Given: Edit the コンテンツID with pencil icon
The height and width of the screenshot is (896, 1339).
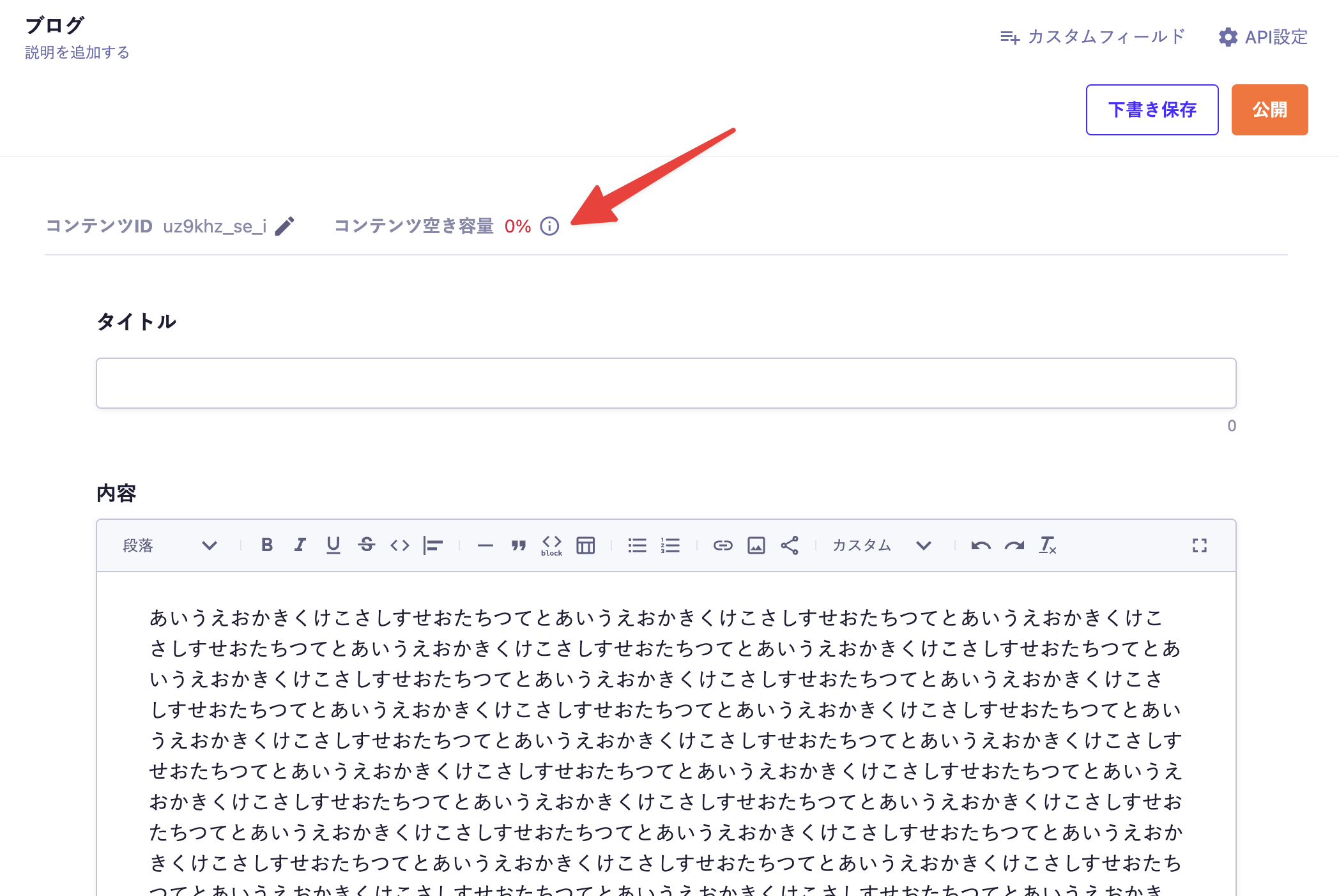Looking at the screenshot, I should pyautogui.click(x=285, y=226).
